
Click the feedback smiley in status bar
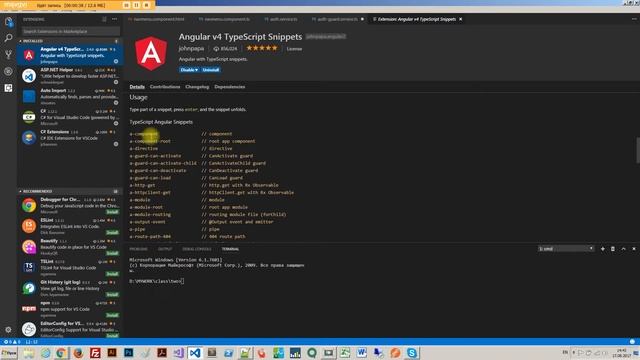632,342
